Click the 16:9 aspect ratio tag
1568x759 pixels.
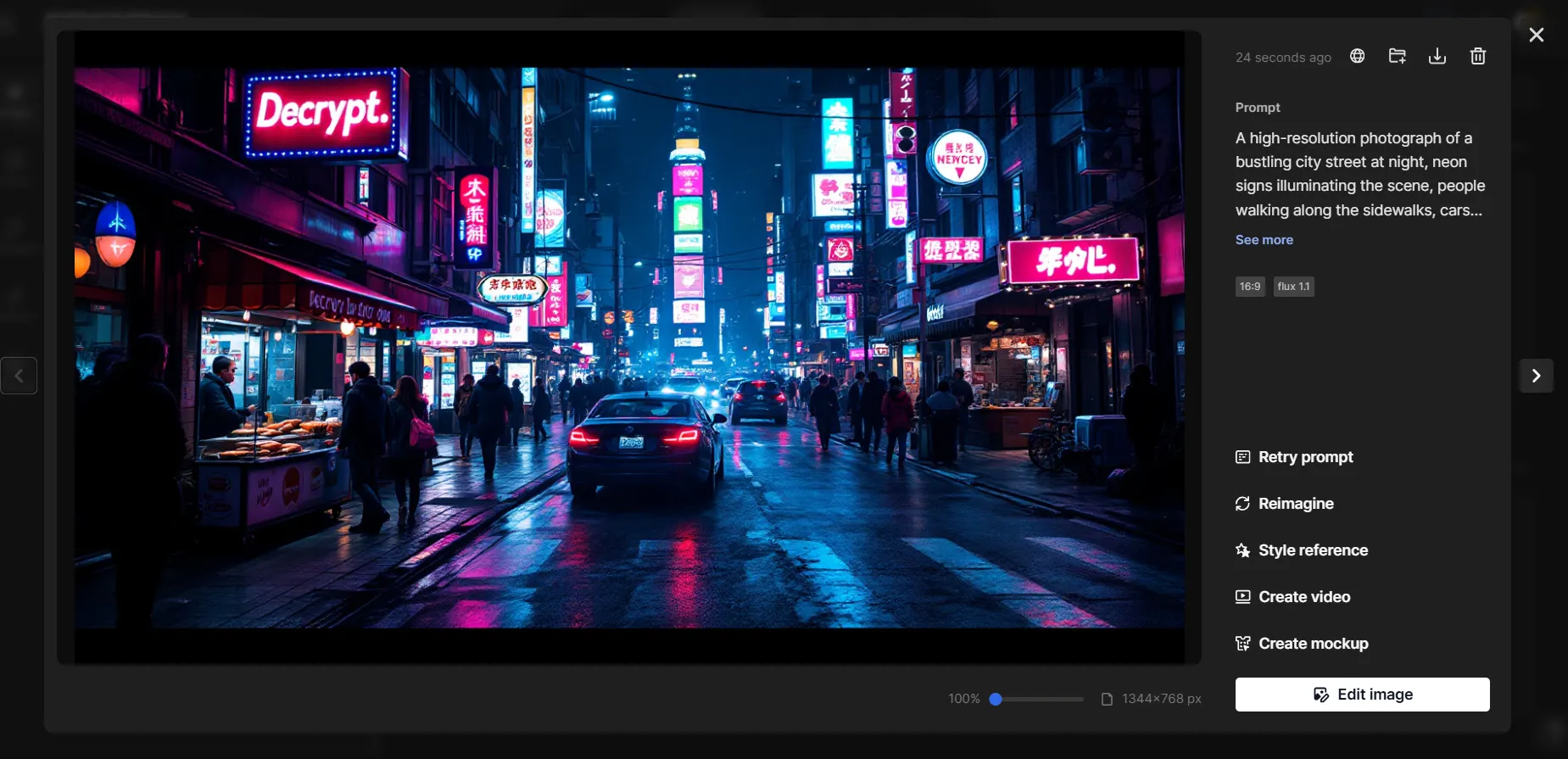click(x=1249, y=287)
